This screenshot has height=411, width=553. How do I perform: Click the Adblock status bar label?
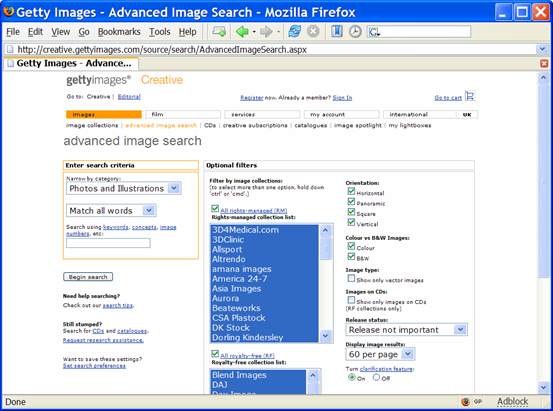pyautogui.click(x=512, y=401)
